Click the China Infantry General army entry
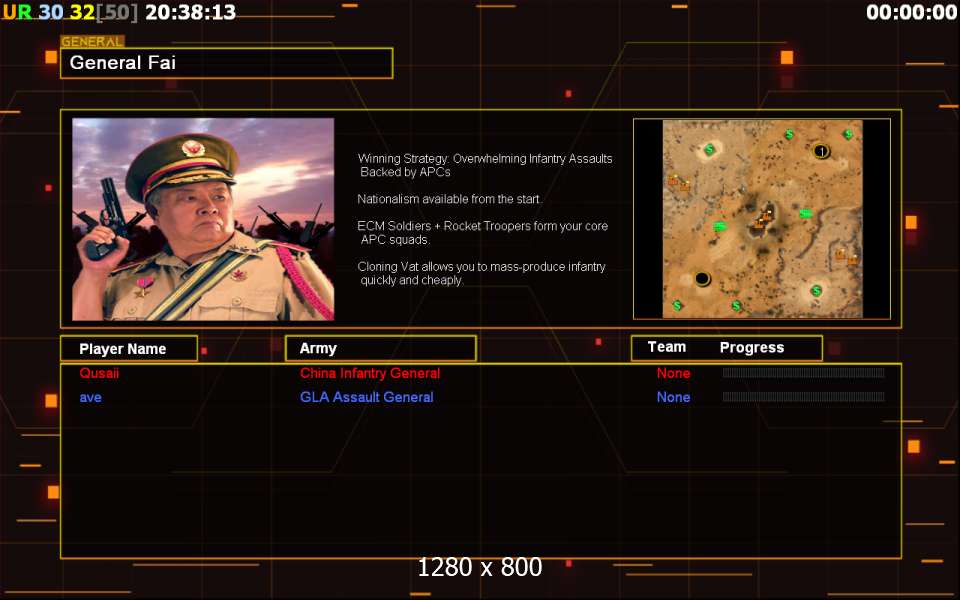This screenshot has width=960, height=600. pos(370,373)
